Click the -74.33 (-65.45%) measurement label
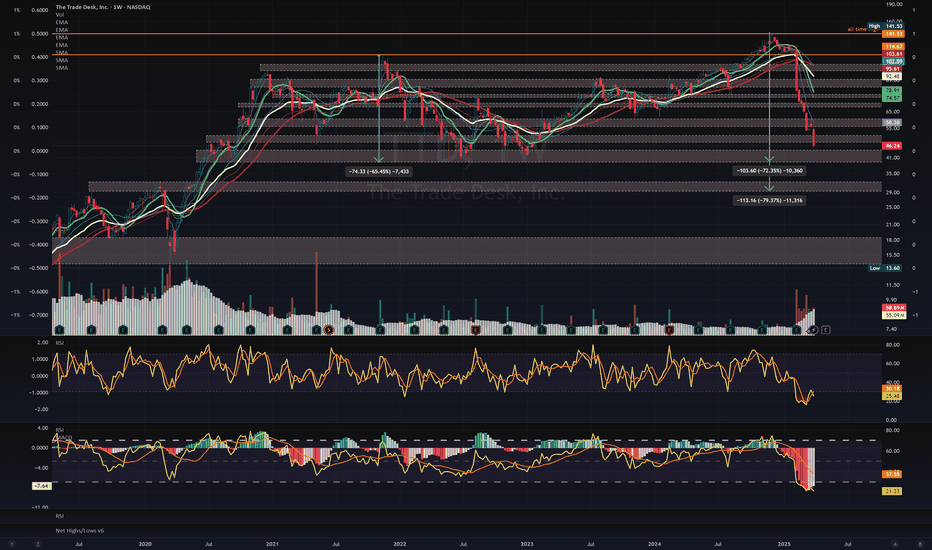932x550 pixels. [379, 171]
